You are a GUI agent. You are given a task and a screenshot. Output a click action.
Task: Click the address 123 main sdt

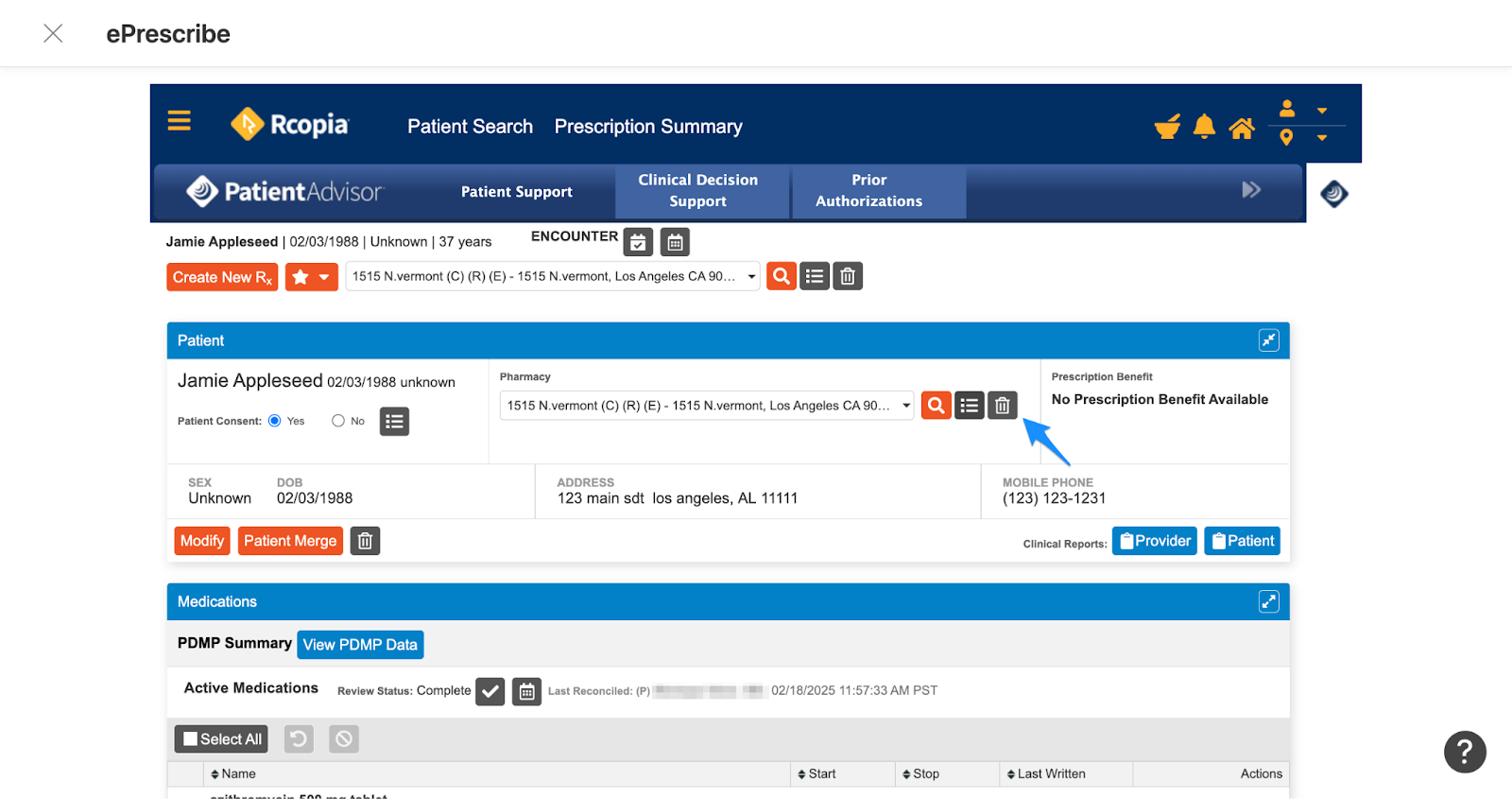click(x=678, y=498)
